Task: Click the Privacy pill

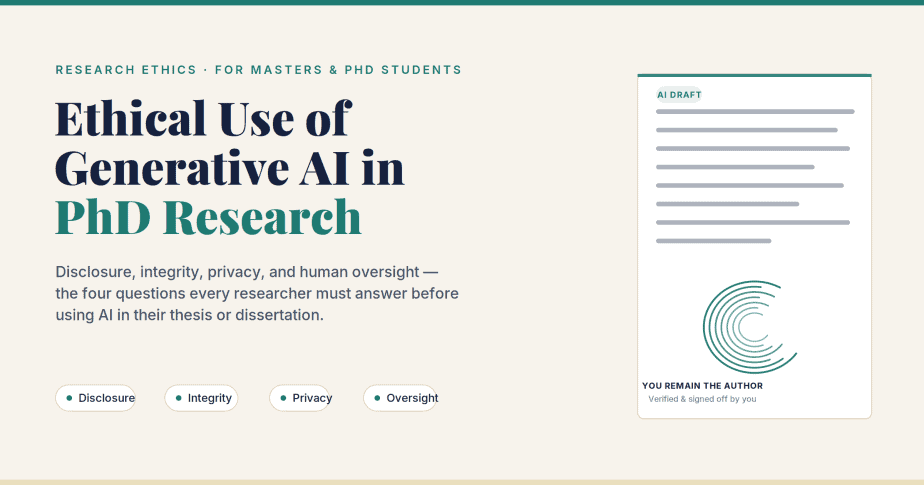Action: 300,398
